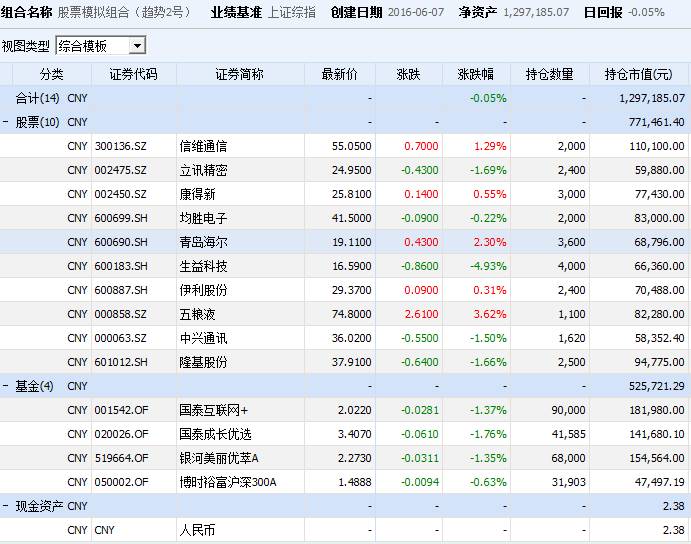Select stock code 600690.SH
Viewport: 691px width, 544px height.
121,242
